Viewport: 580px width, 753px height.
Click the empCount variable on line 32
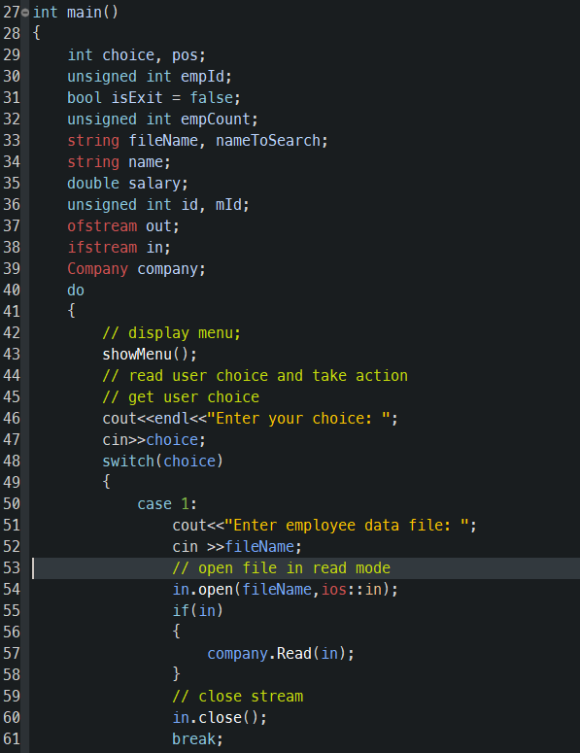coord(215,119)
